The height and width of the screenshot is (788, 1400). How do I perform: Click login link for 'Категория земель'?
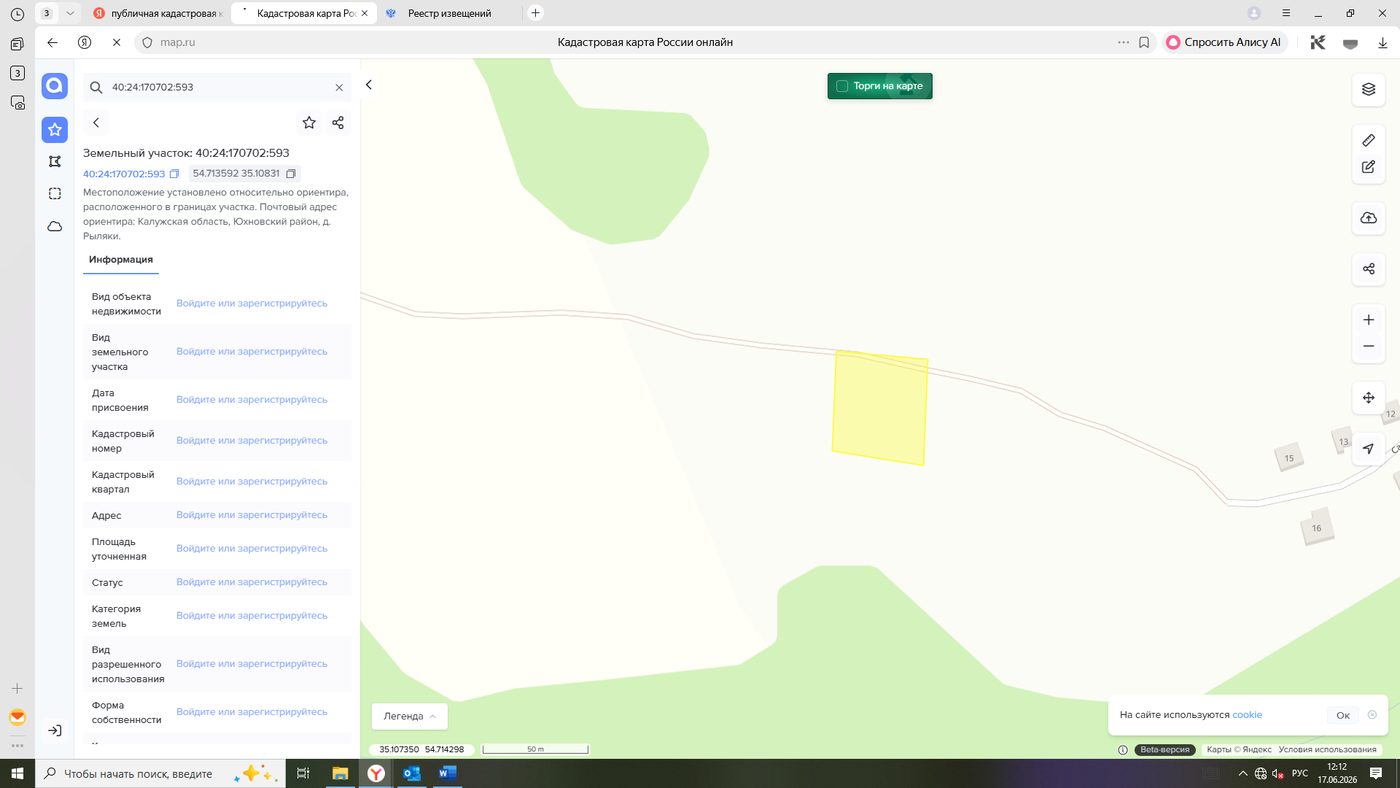(x=252, y=615)
